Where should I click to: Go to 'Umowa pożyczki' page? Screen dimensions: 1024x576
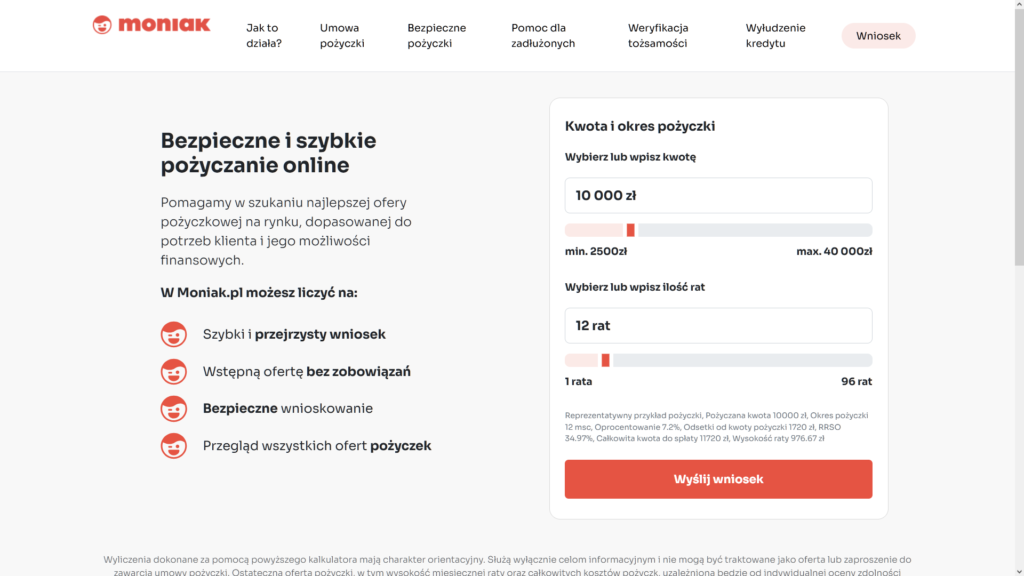click(342, 36)
